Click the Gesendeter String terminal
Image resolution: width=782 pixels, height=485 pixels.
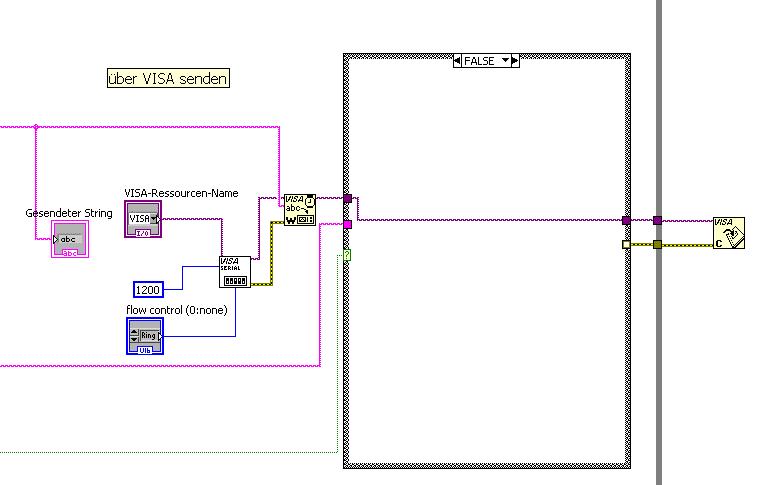coord(70,240)
